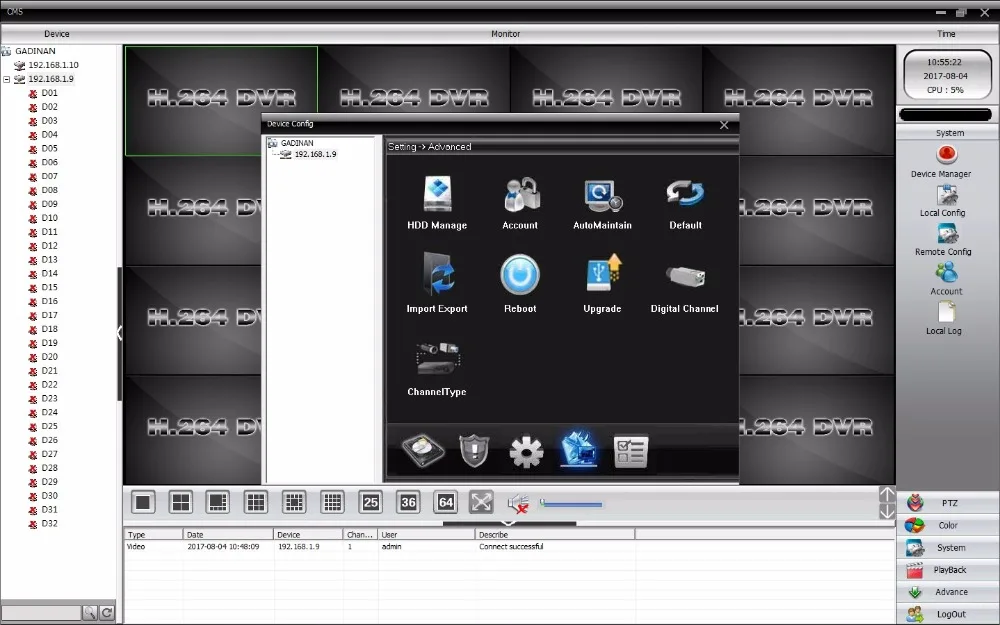The image size is (1000, 625).
Task: Sort log by Date column header
Action: (228, 534)
